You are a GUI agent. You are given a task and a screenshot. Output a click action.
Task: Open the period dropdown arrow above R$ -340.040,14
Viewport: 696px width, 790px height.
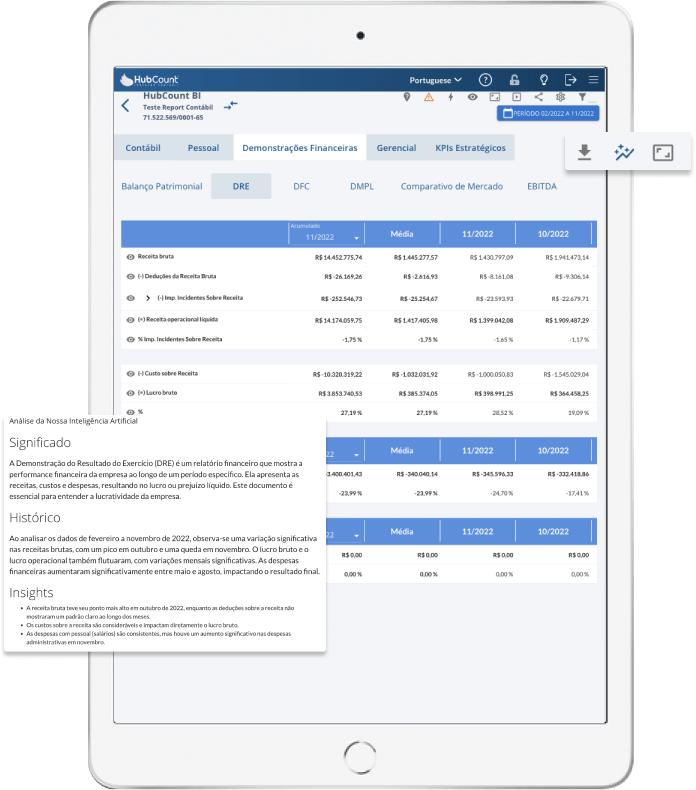point(356,455)
